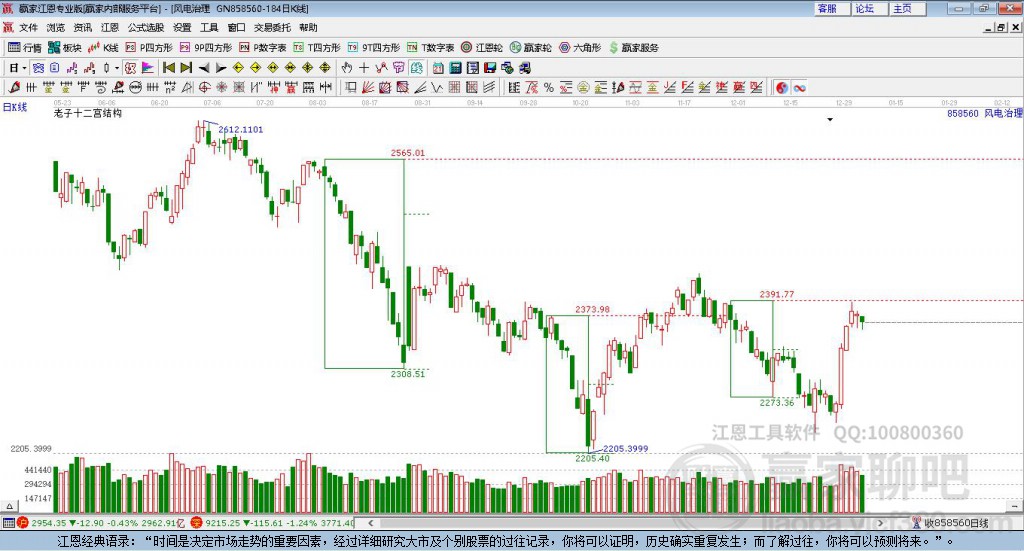Open the 行情 market quotes view
The image size is (1024, 551).
[x=24, y=48]
